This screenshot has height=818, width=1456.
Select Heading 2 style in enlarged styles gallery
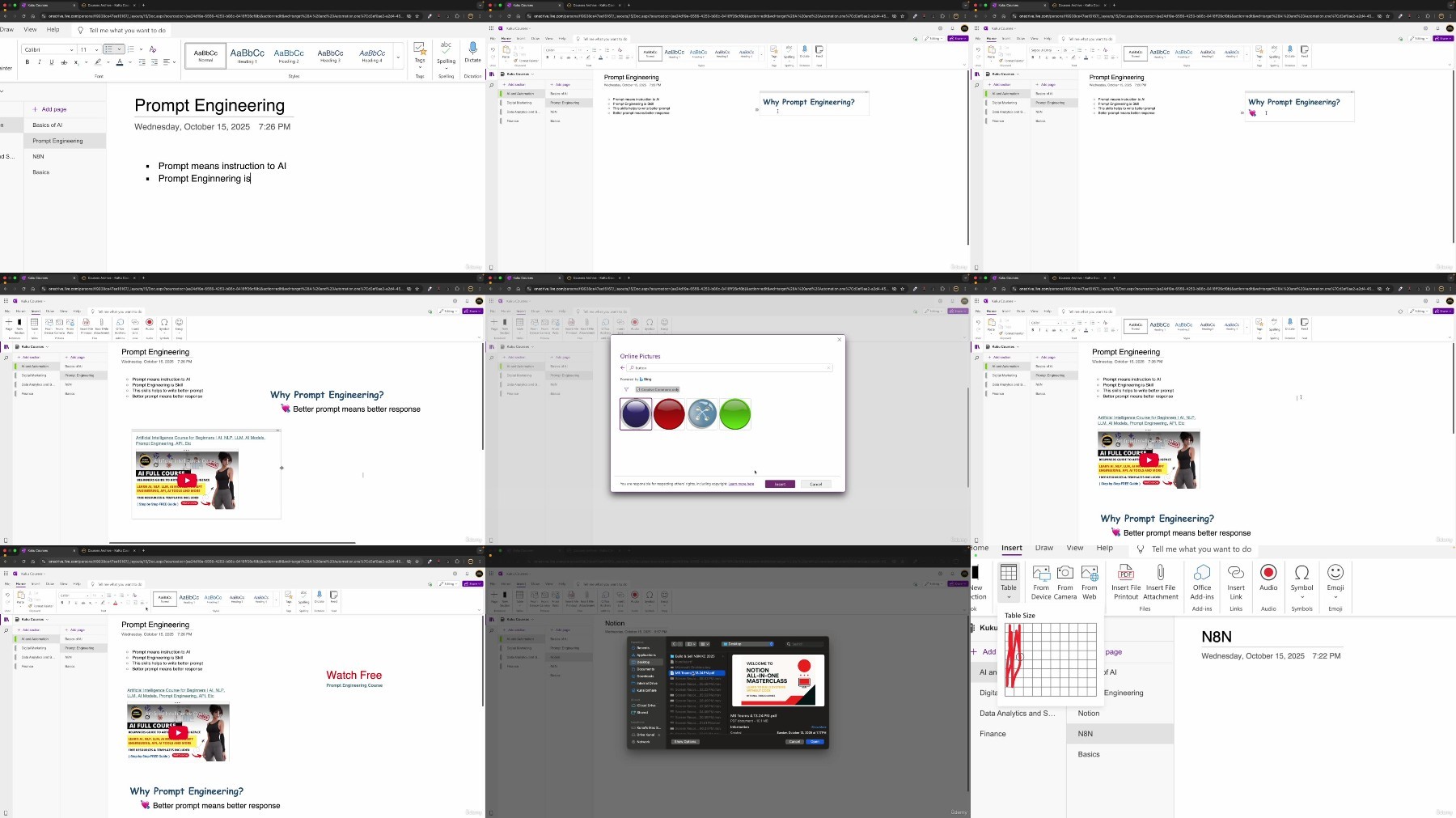click(x=289, y=56)
